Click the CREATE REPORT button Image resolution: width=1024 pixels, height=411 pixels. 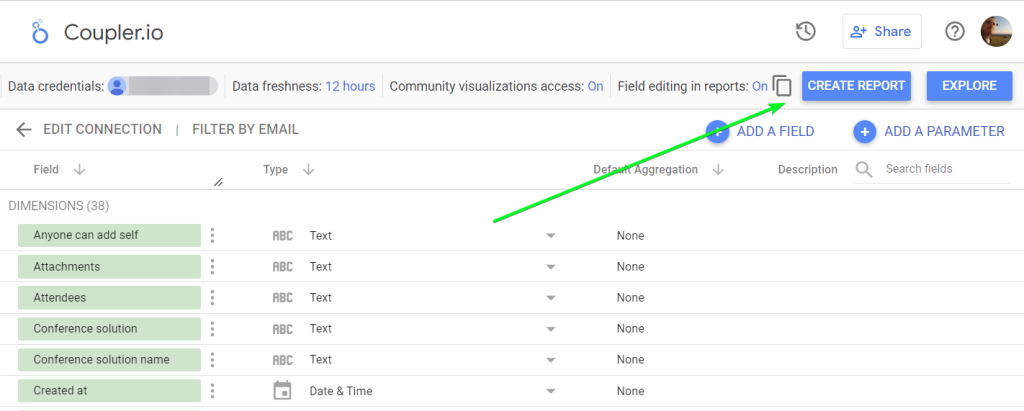click(856, 86)
